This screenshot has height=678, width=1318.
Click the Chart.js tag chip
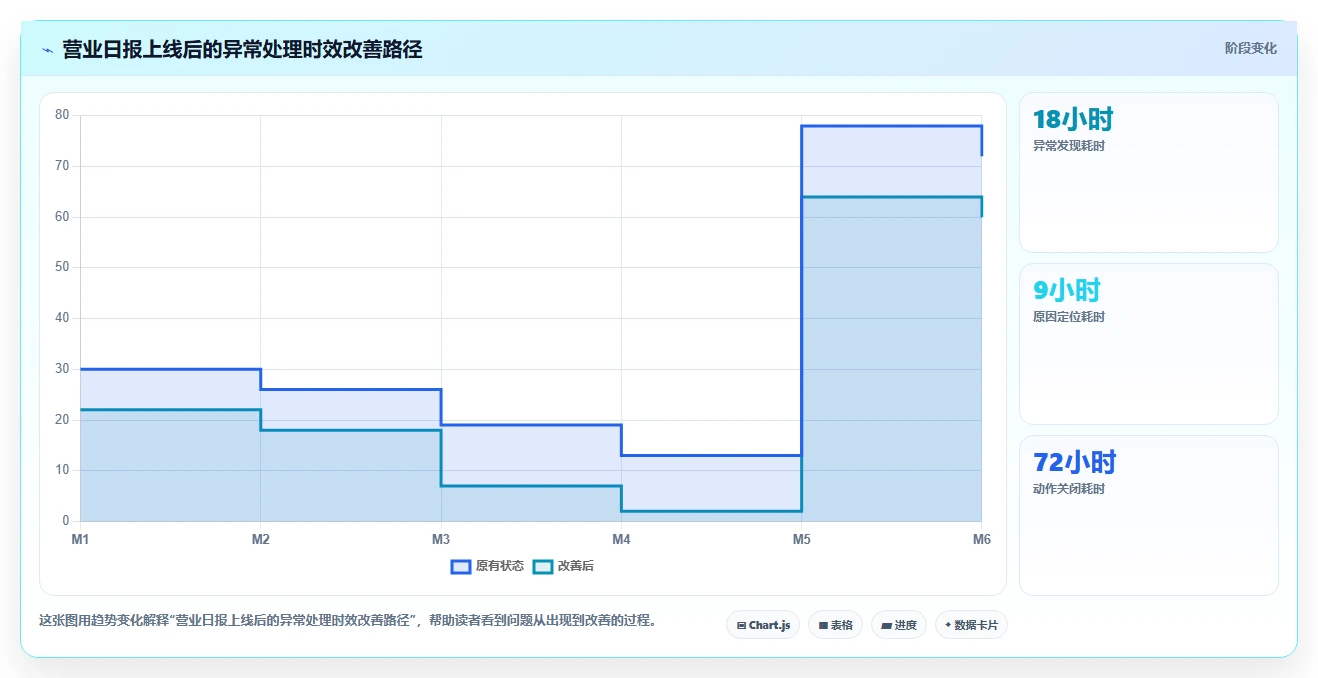[763, 625]
